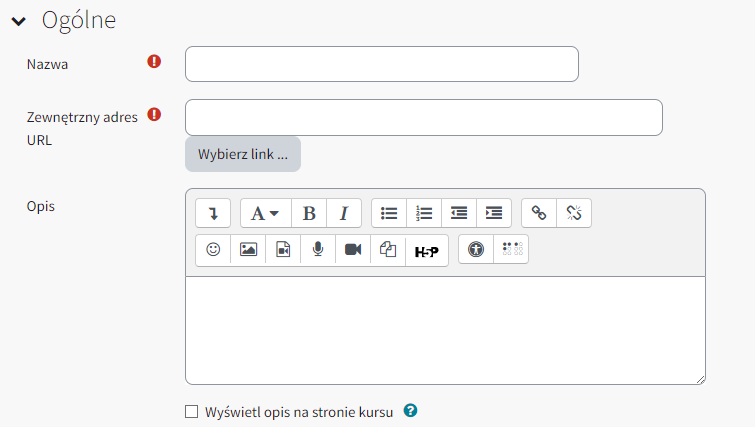Click the Wybierz link button
The width and height of the screenshot is (755, 427).
(x=243, y=154)
